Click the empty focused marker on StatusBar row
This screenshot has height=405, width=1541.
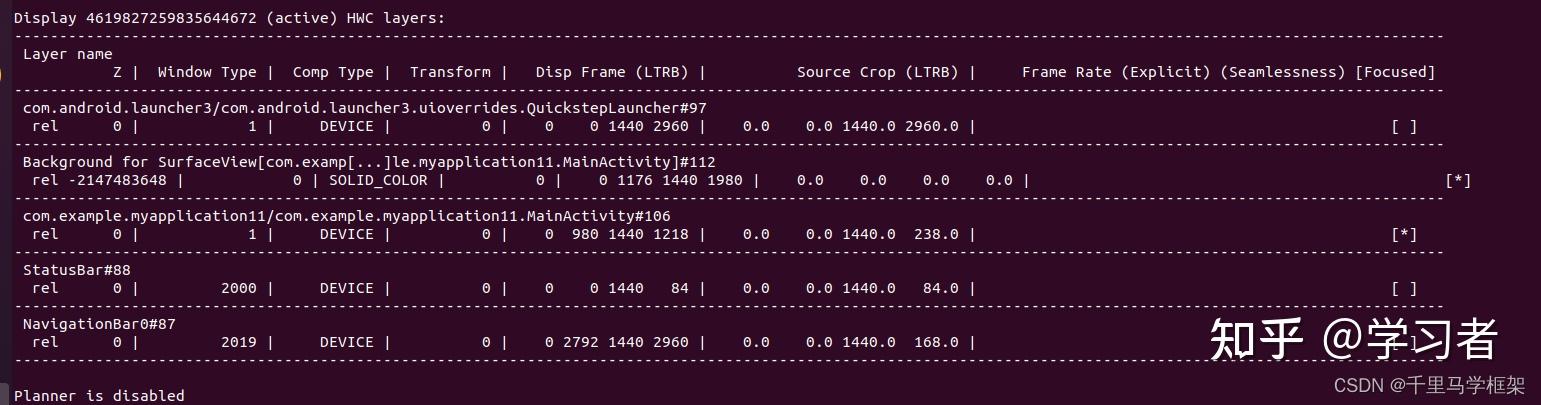1404,288
